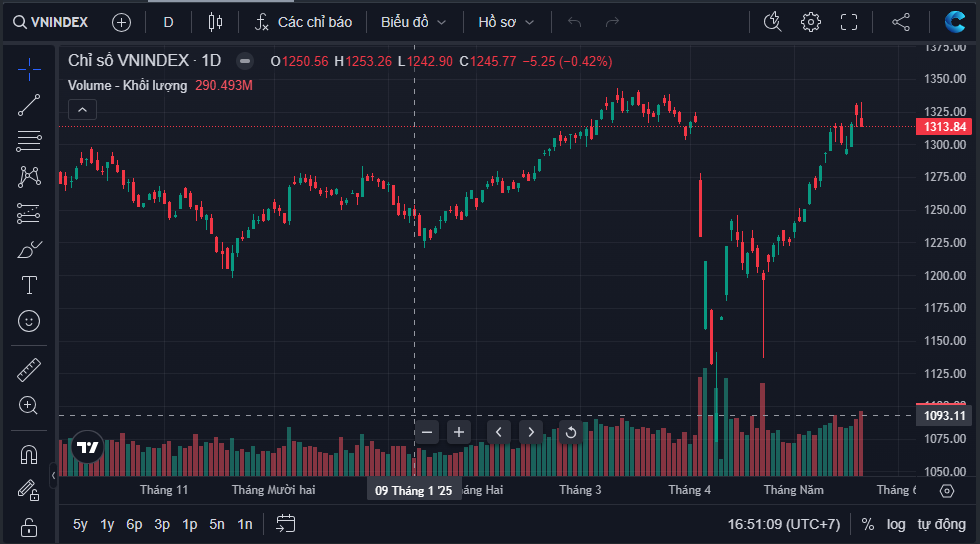Viewport: 980px width, 544px height.
Task: Open time axis settings gear
Action: [947, 491]
